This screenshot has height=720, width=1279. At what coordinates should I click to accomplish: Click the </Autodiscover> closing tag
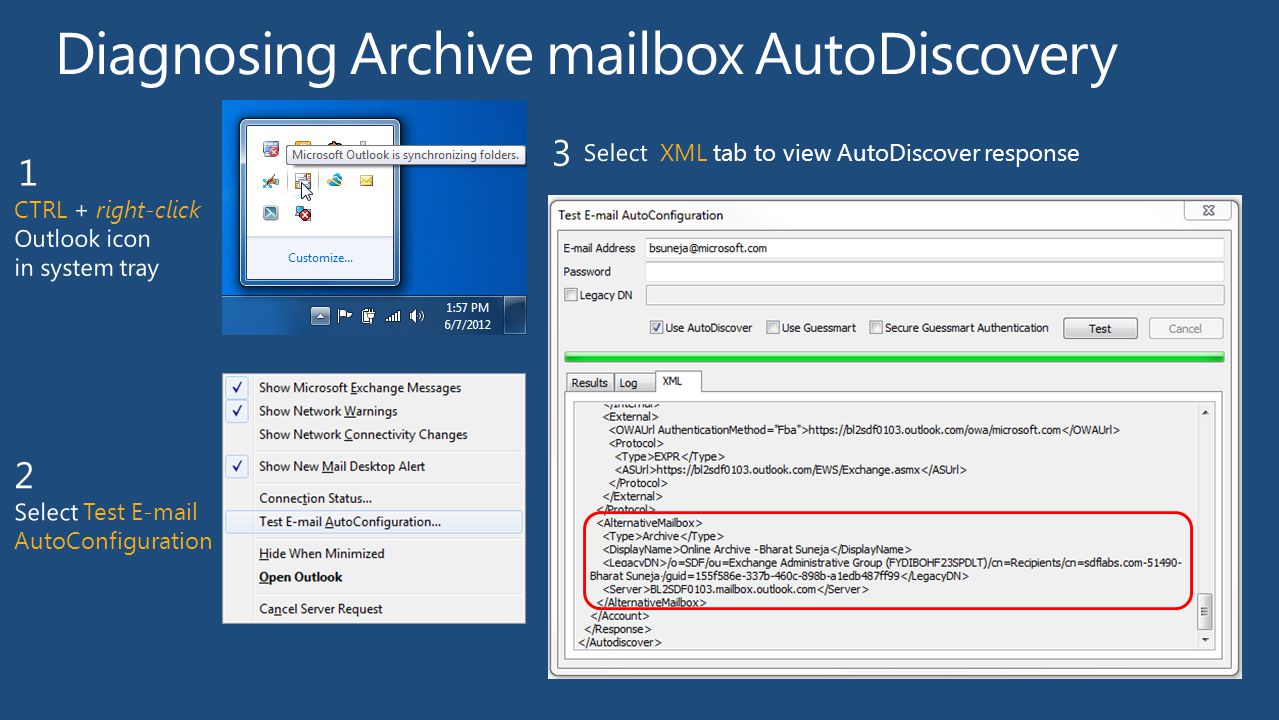pos(619,642)
